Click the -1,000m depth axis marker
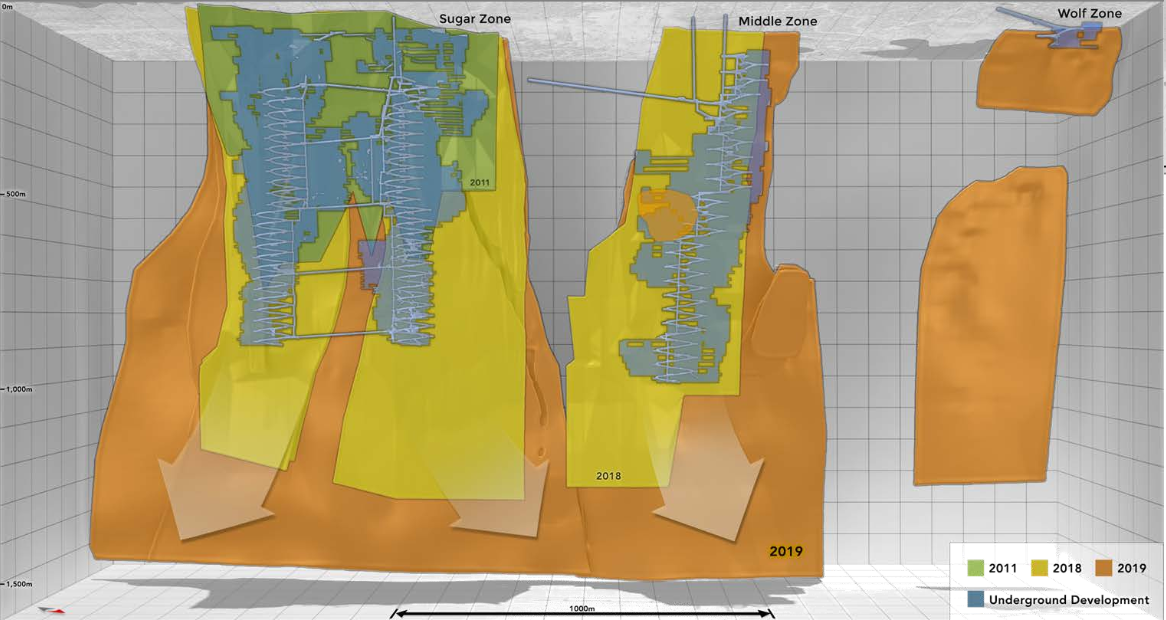 (x=16, y=389)
